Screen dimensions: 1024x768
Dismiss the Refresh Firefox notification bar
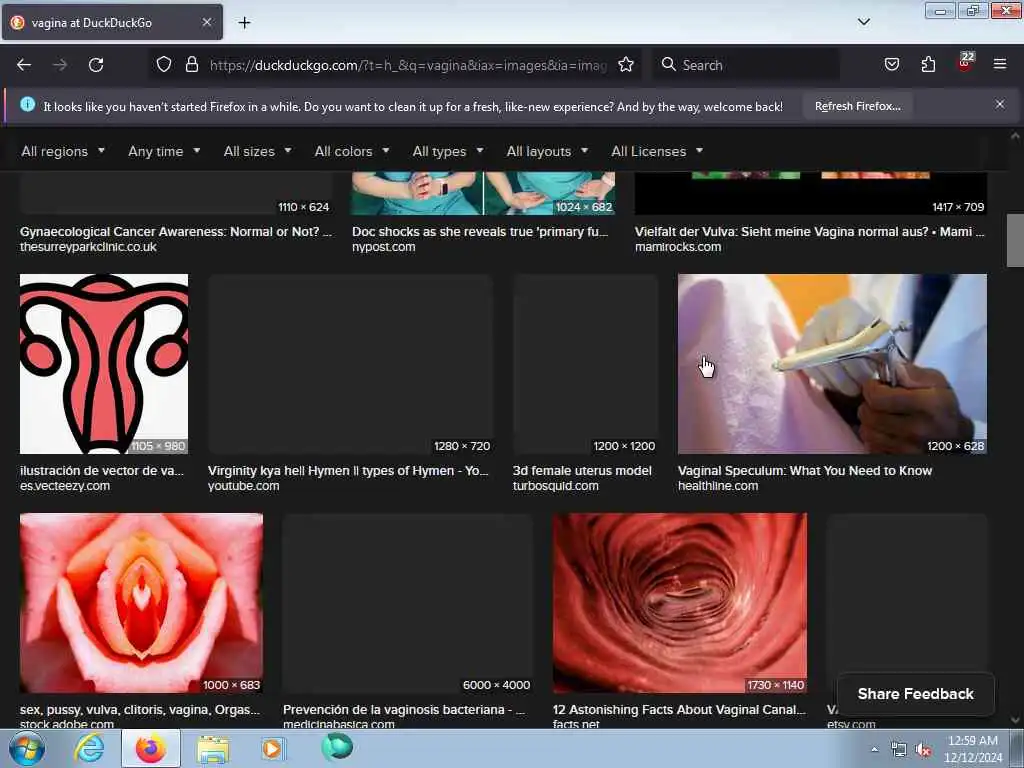1000,104
